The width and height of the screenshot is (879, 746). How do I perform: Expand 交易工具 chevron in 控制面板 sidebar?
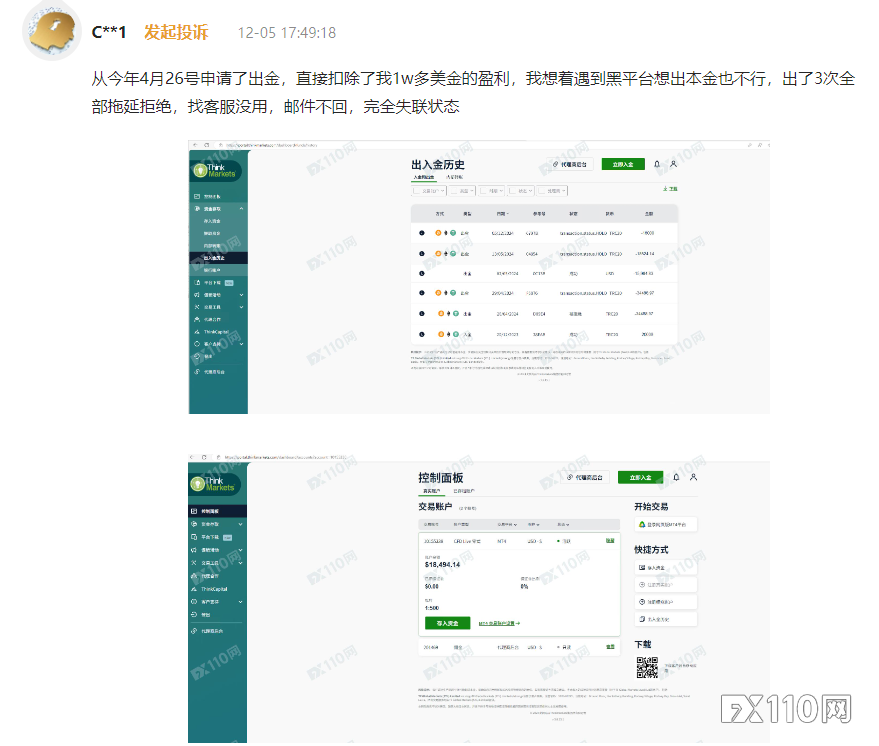(x=240, y=562)
